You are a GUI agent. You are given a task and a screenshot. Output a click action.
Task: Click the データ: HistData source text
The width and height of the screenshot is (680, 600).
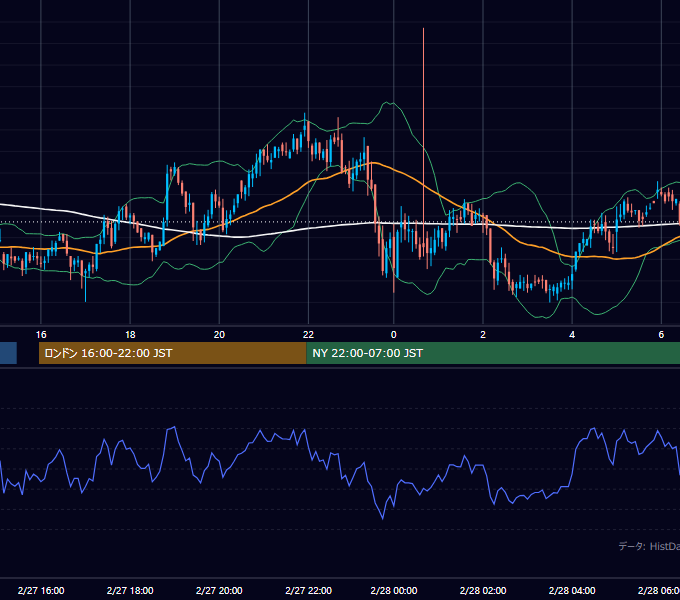[649, 546]
